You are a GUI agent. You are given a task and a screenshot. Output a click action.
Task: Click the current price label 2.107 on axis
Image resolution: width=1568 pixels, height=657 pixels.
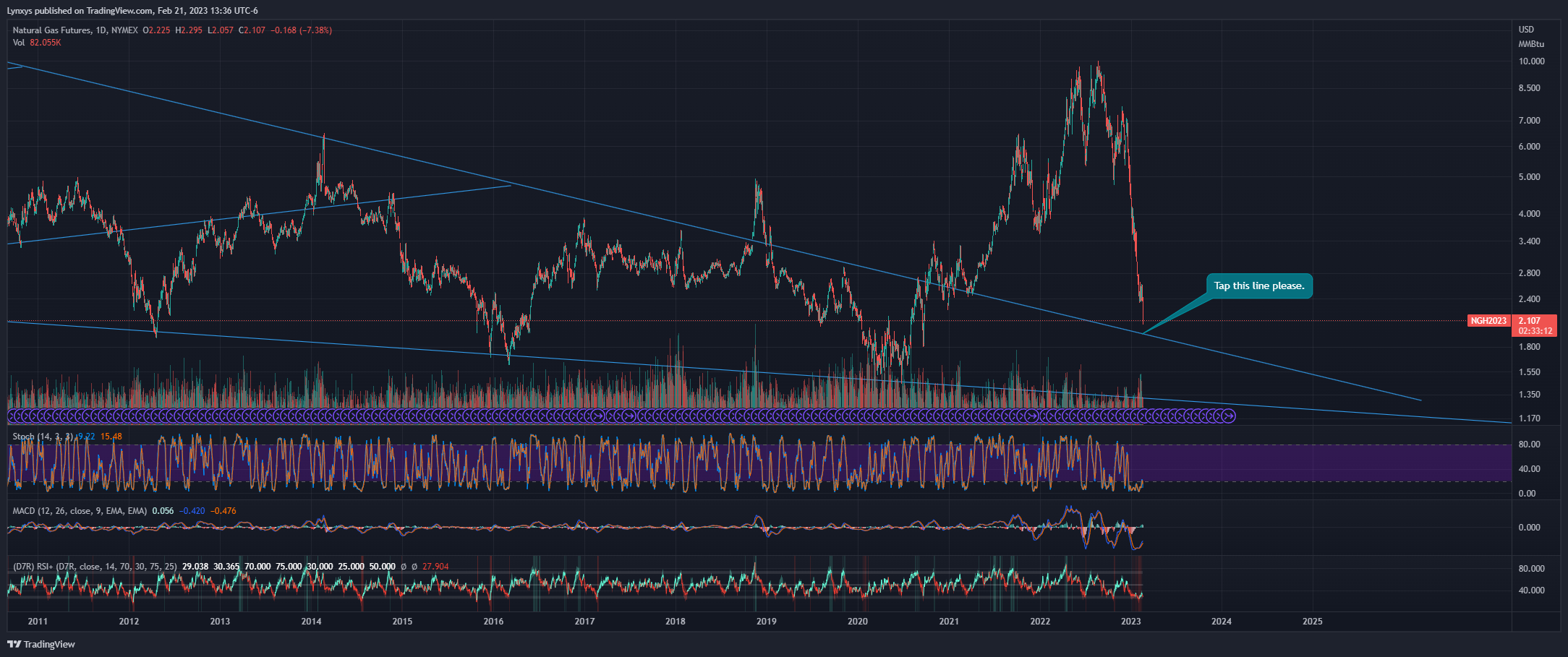click(1530, 320)
